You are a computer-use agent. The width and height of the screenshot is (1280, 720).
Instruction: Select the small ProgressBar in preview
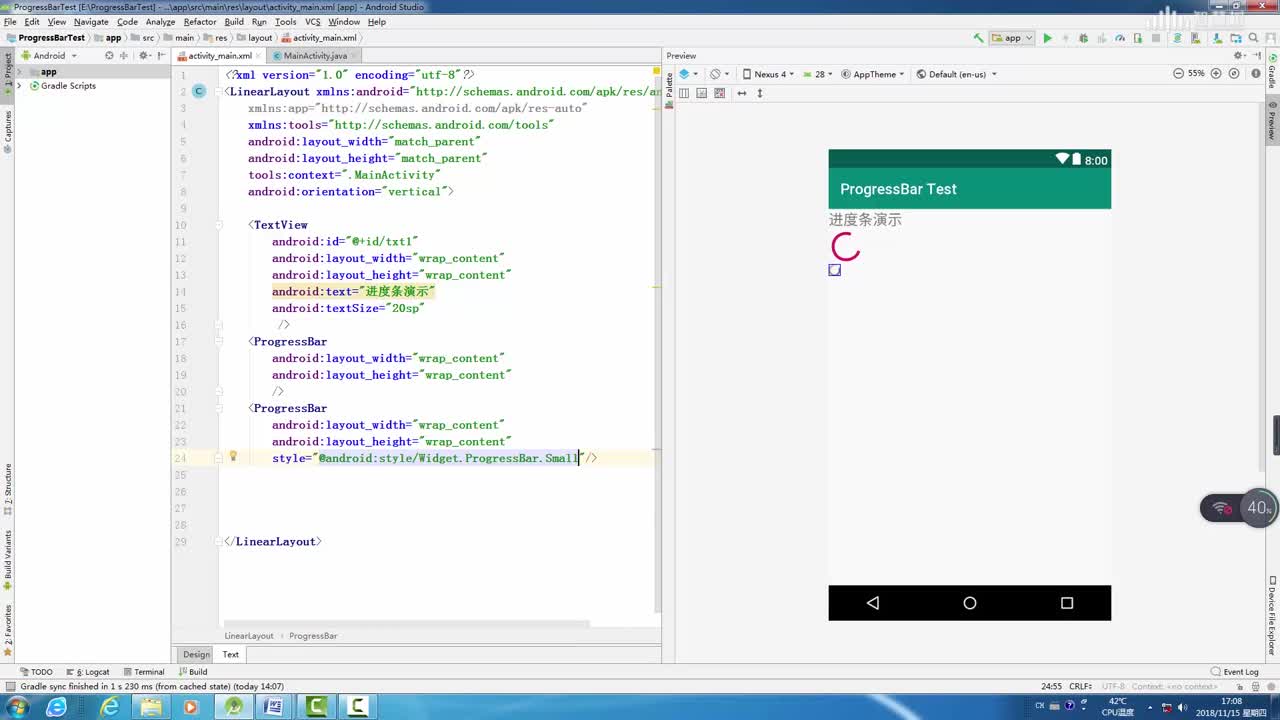835,270
